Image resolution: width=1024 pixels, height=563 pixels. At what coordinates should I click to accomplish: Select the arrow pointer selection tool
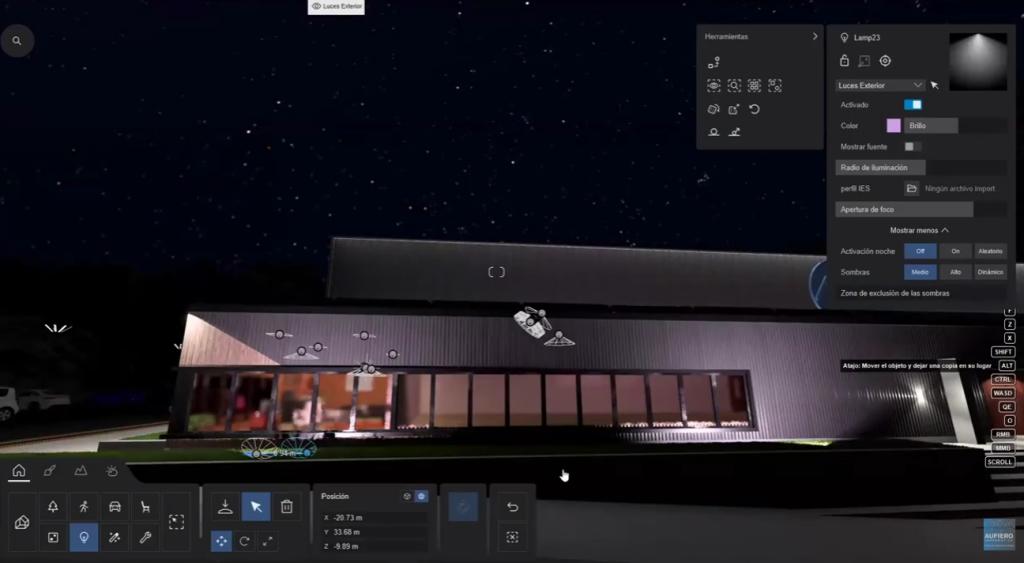[256, 507]
